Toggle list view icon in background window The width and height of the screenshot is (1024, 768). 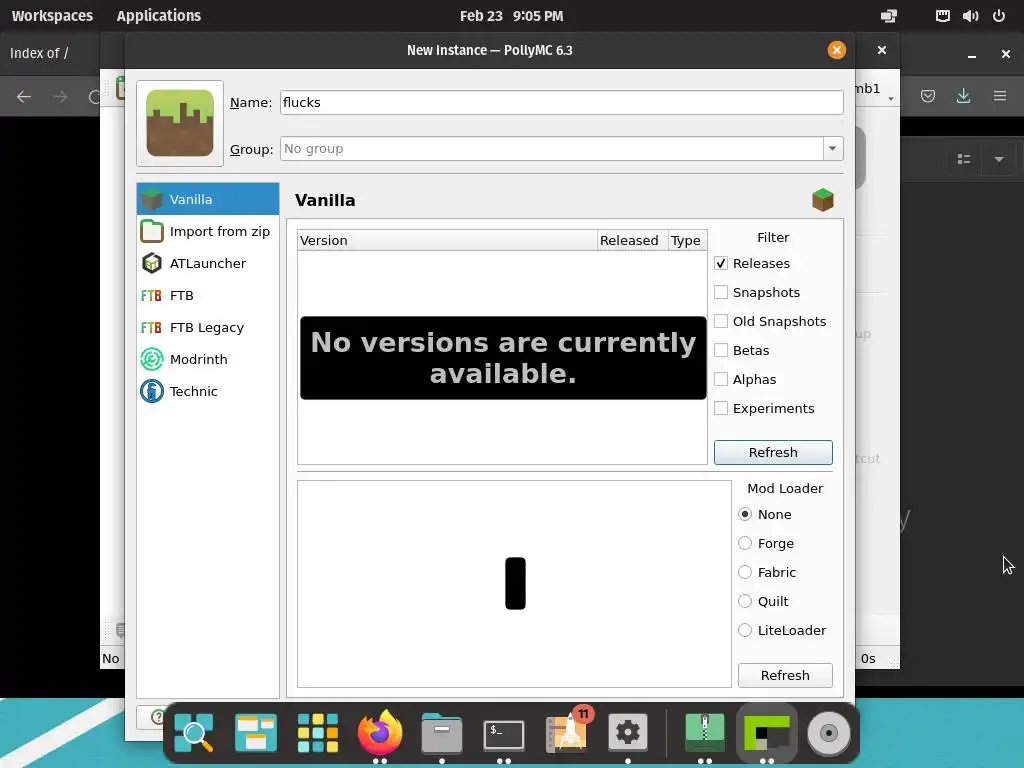(x=964, y=159)
